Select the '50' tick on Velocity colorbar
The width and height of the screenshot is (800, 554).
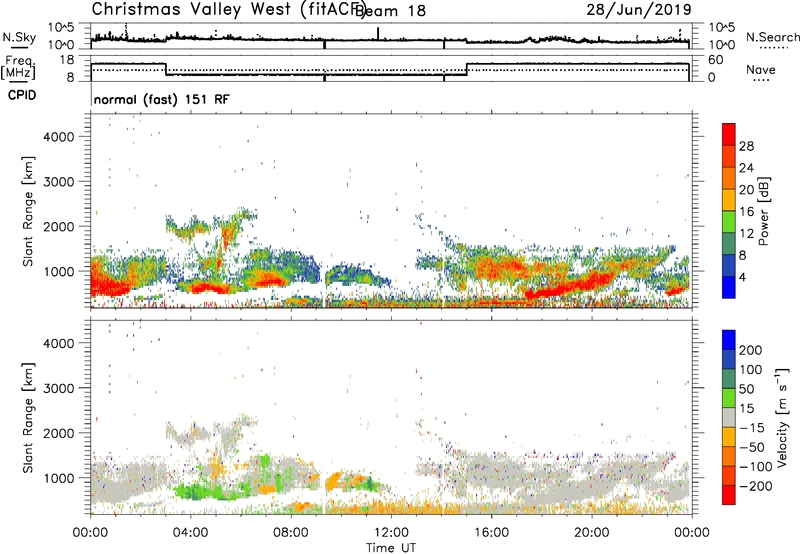(x=746, y=389)
